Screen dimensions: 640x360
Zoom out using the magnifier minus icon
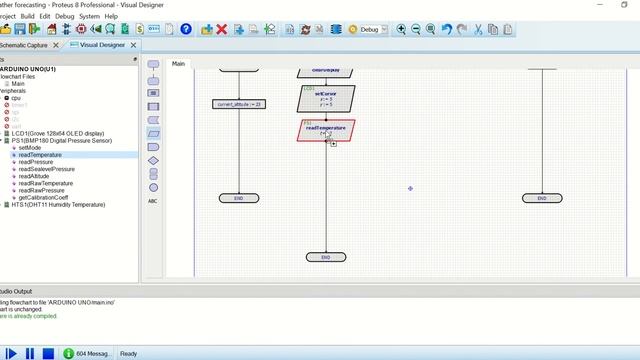pyautogui.click(x=416, y=29)
